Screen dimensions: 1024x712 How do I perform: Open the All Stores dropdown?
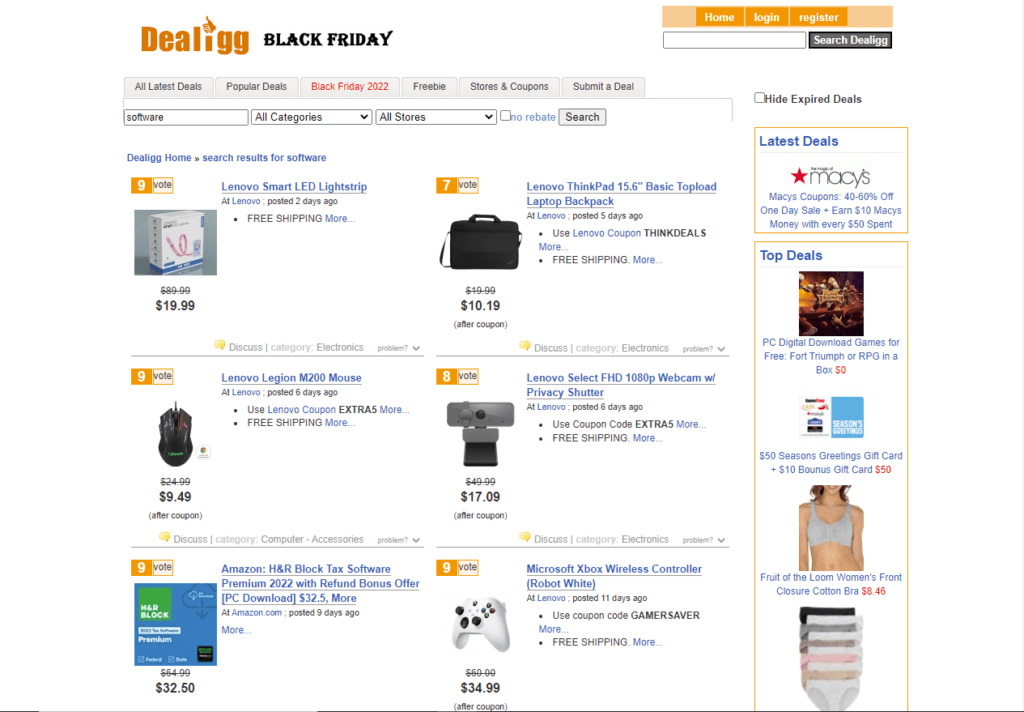pyautogui.click(x=436, y=116)
